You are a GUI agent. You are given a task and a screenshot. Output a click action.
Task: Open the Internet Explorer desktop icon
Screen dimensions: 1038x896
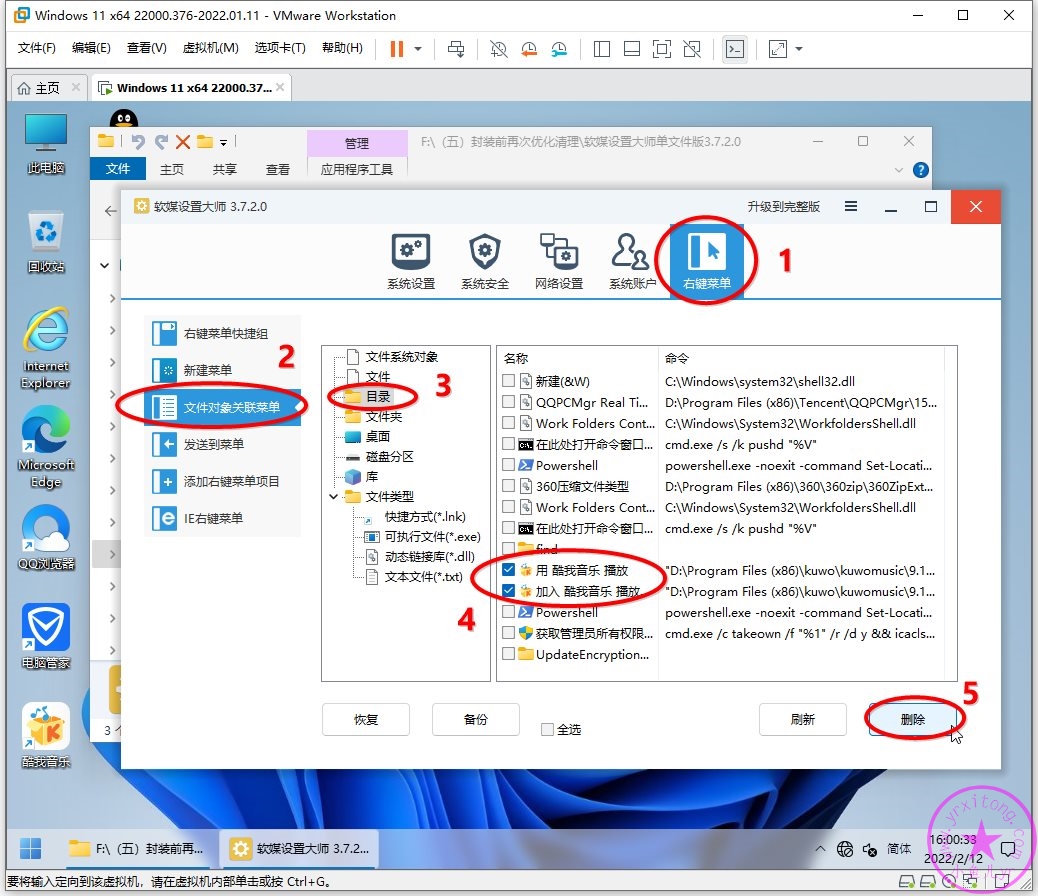[x=46, y=348]
